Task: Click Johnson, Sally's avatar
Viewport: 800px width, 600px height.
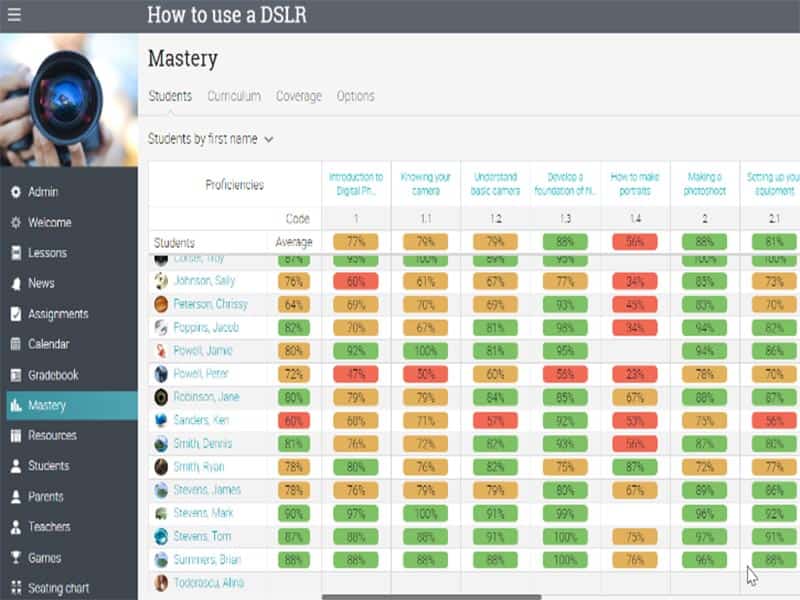Action: coord(161,281)
